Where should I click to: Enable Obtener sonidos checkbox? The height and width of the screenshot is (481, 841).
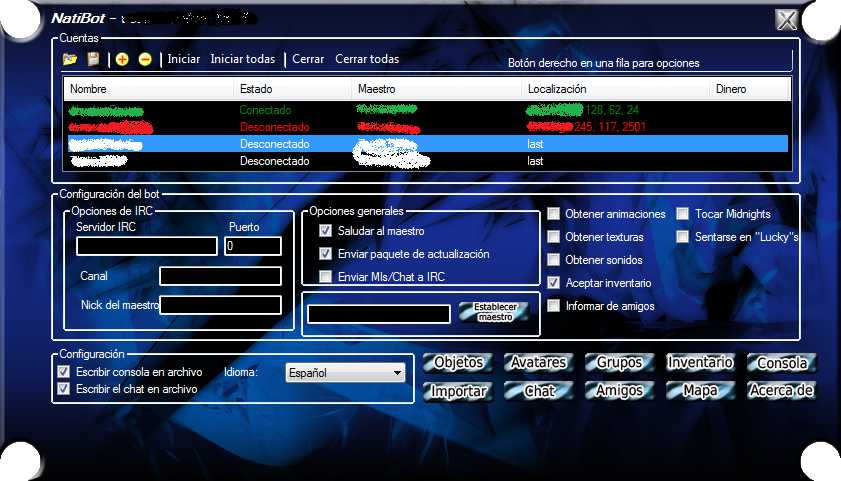tap(554, 260)
